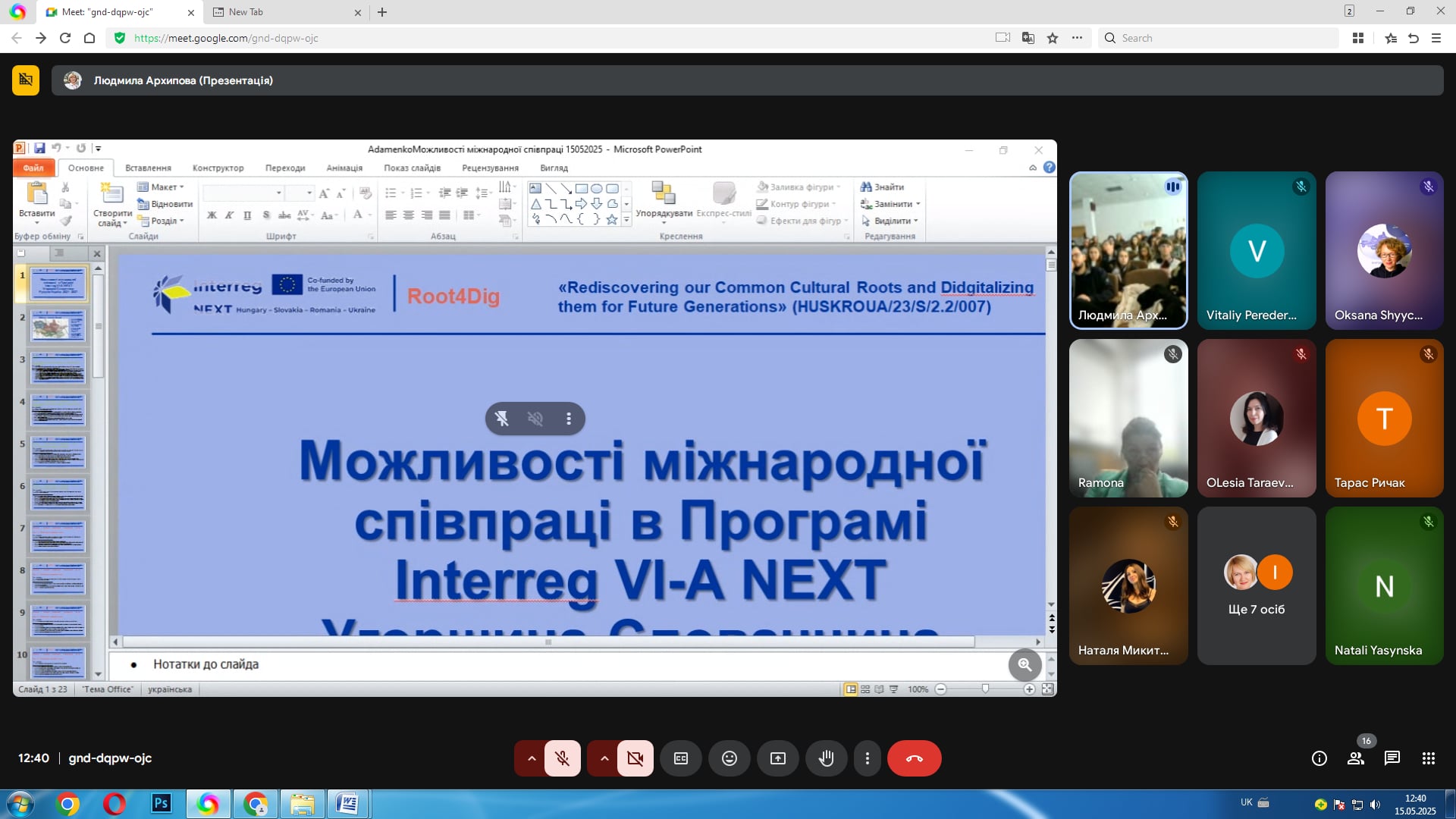Open Windows Start menu
The width and height of the screenshot is (1456, 819).
20,804
